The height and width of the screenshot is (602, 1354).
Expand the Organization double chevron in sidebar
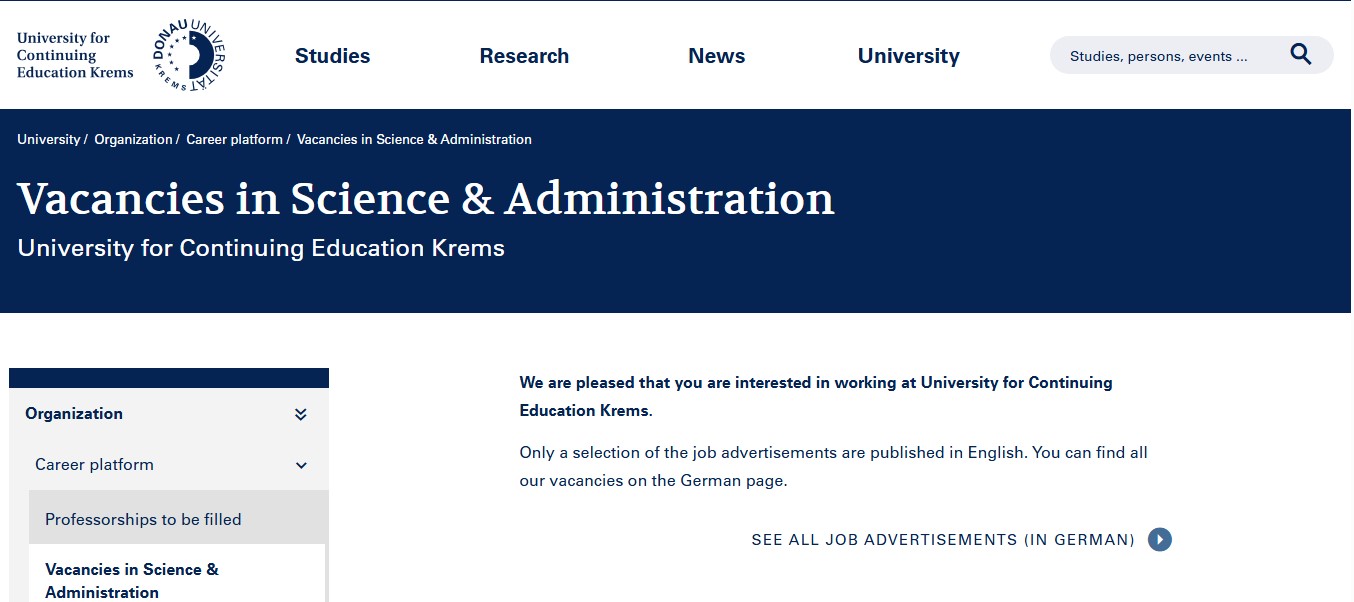(301, 414)
